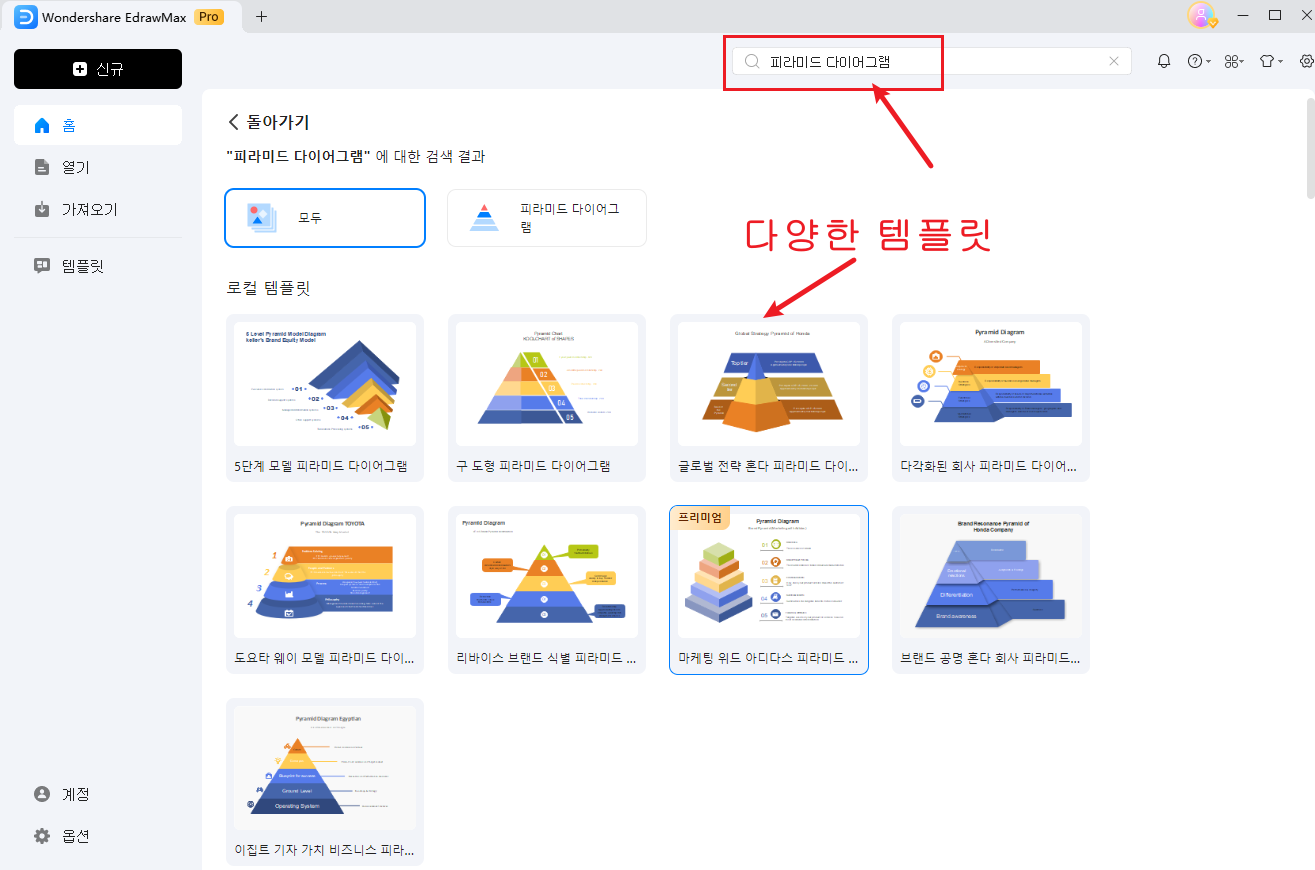
Task: Open the apps grid dropdown
Action: point(1234,61)
